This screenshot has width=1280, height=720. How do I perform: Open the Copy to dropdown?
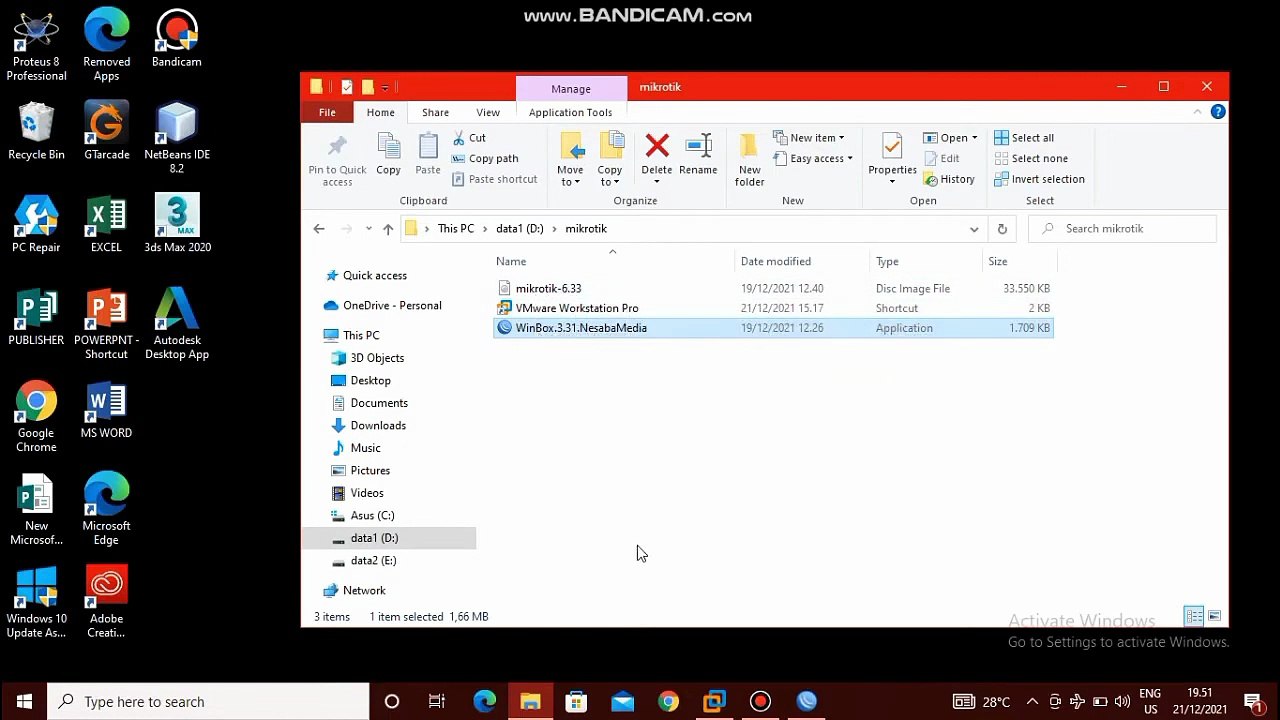point(610,160)
